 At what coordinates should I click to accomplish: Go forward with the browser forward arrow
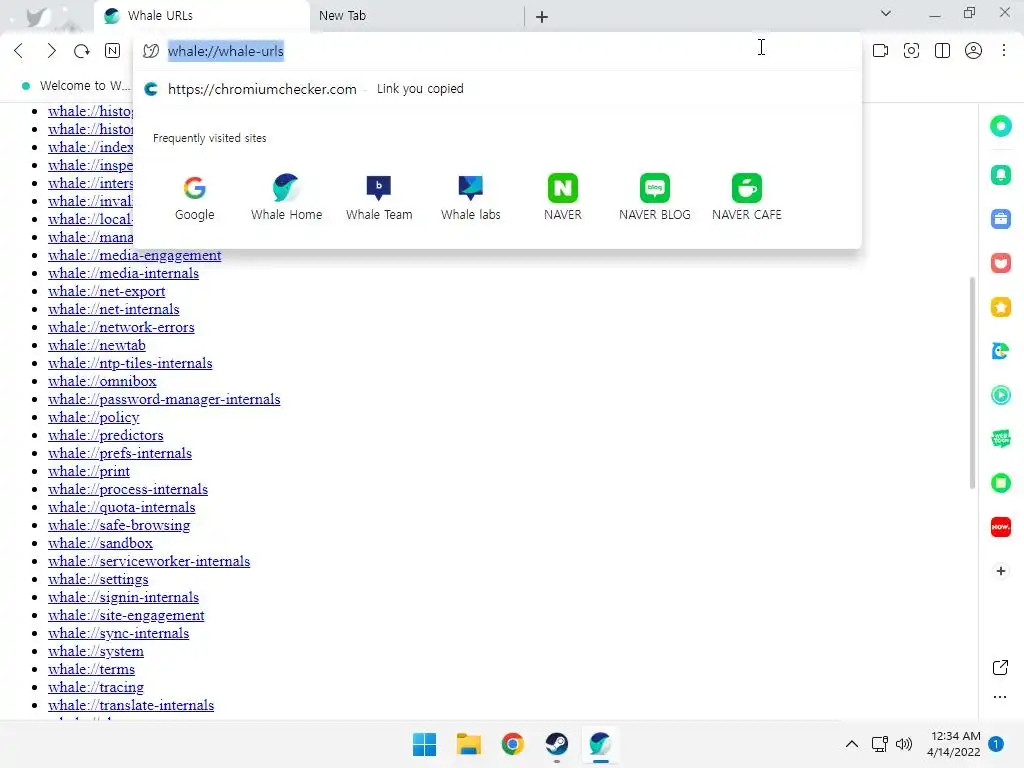pos(51,51)
